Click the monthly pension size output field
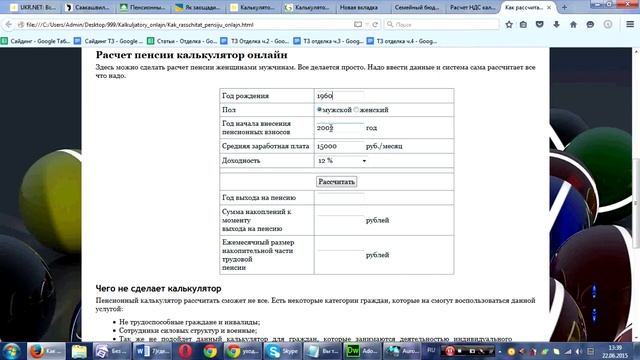 [x=340, y=255]
